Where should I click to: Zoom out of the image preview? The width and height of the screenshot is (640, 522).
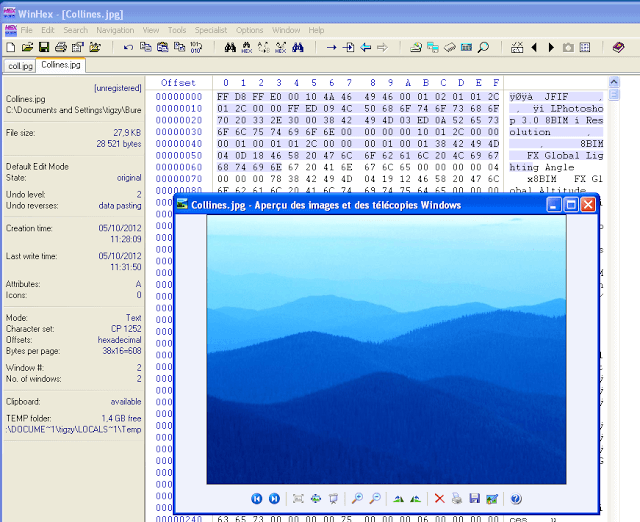tap(374, 498)
